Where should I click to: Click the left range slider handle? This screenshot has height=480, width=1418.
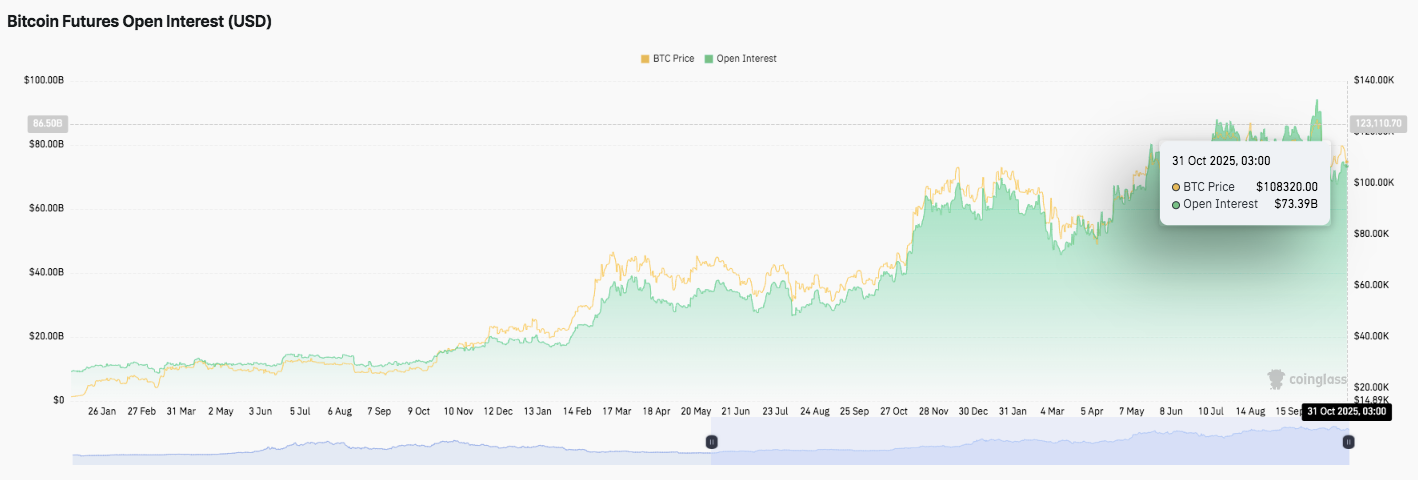click(711, 441)
